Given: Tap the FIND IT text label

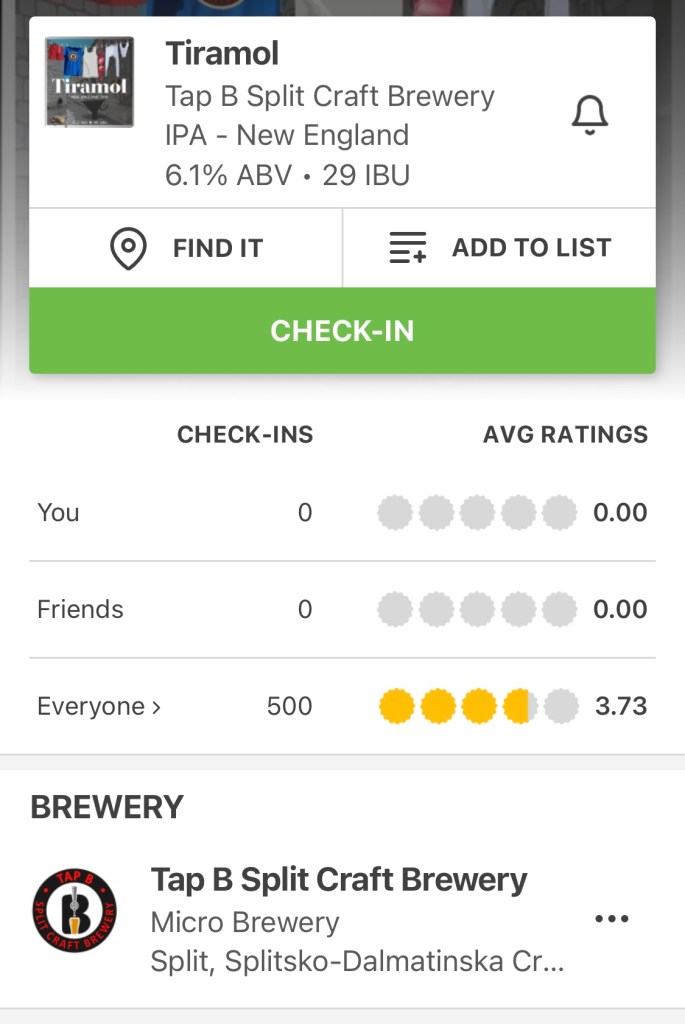Looking at the screenshot, I should 217,248.
